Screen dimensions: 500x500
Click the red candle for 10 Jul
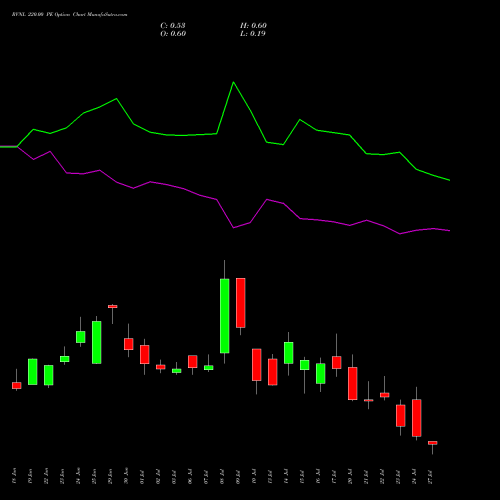(257, 365)
